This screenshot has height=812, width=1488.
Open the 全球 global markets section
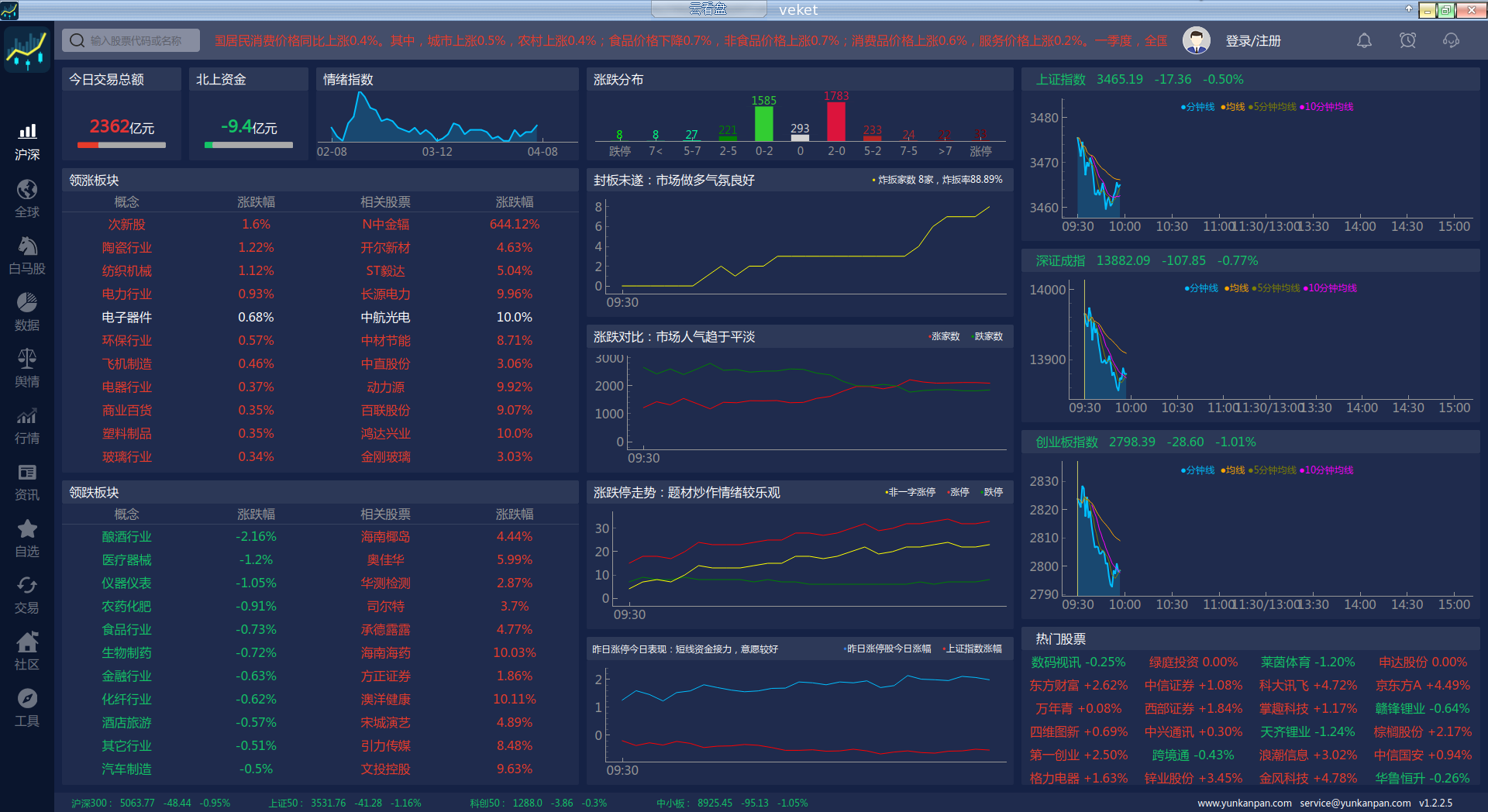tap(27, 199)
